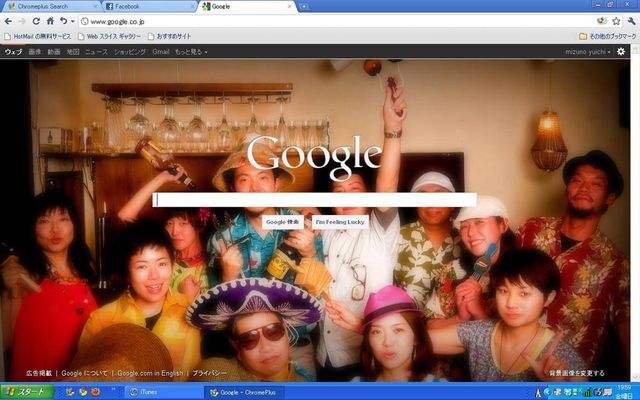Expand the quick launch overflow chevron

113,389
